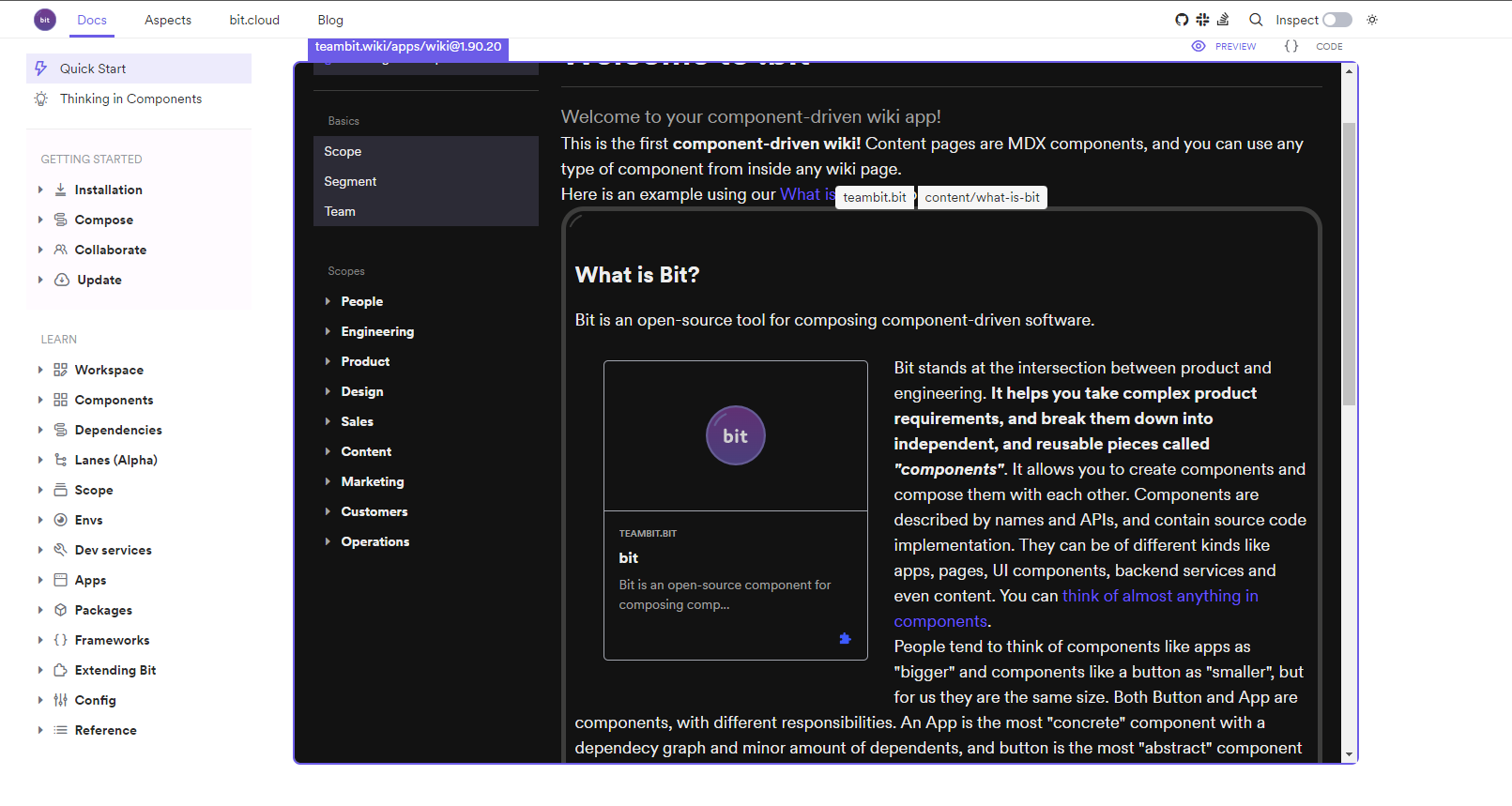Open the Docs tab

(x=92, y=20)
